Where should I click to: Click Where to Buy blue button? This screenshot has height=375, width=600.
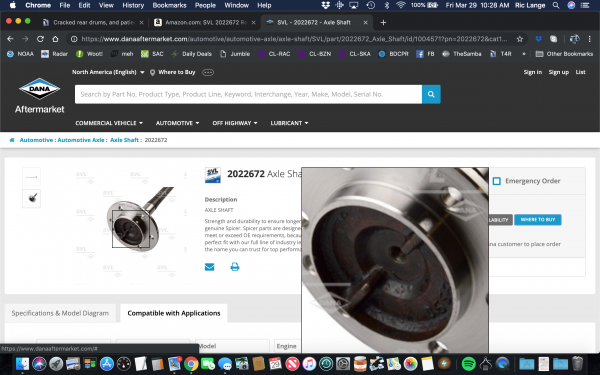click(x=538, y=220)
